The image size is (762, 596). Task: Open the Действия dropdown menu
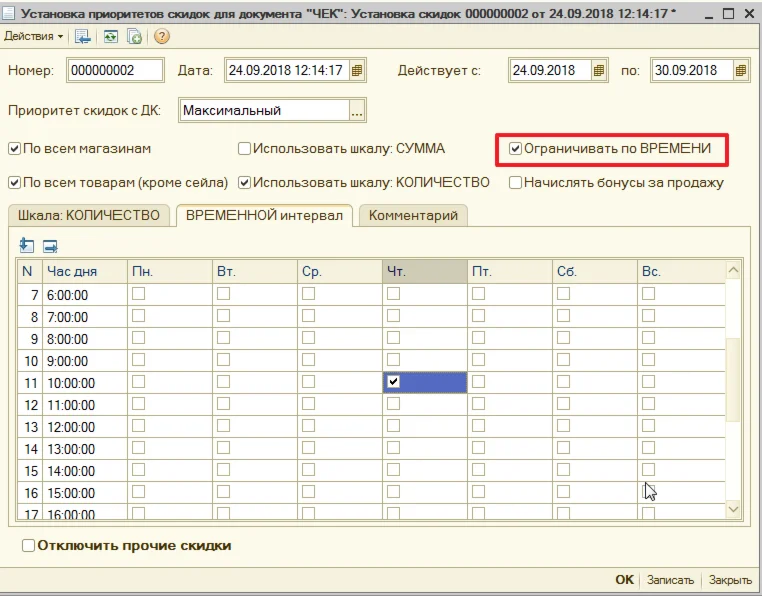[33, 36]
